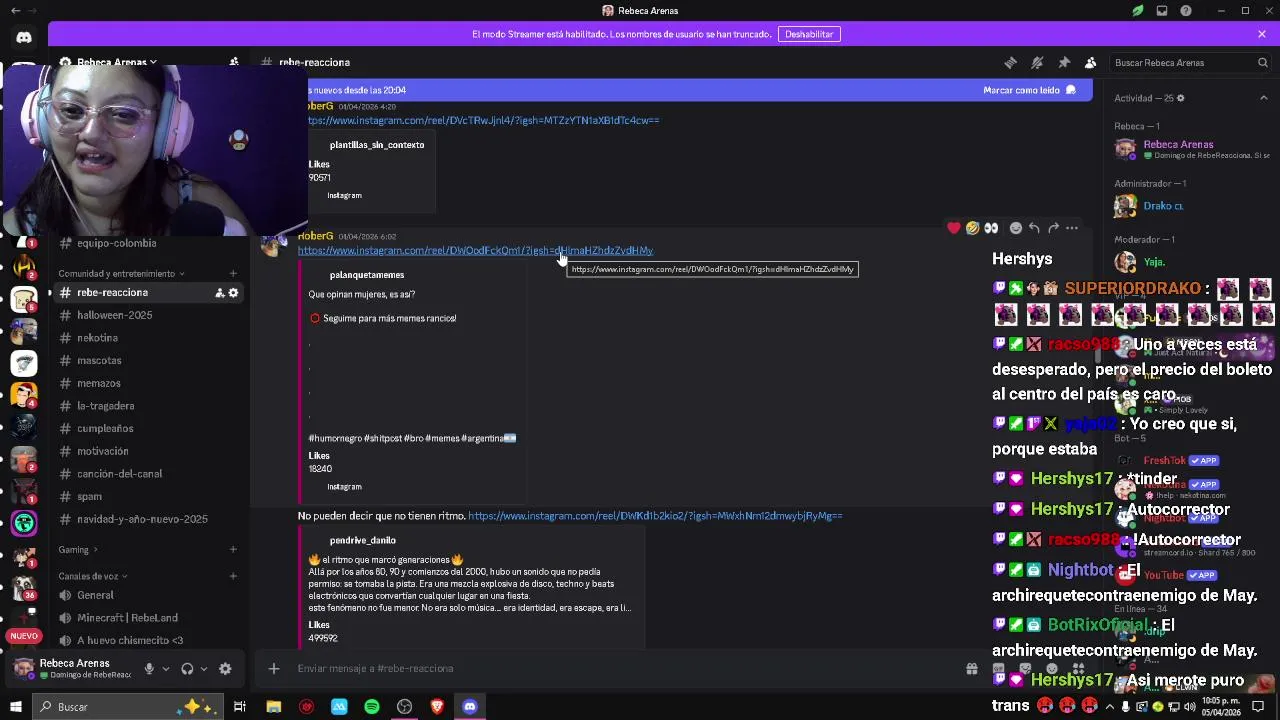Viewport: 1280px width, 720px height.
Task: Click Marcar como leído button
Action: point(1030,90)
